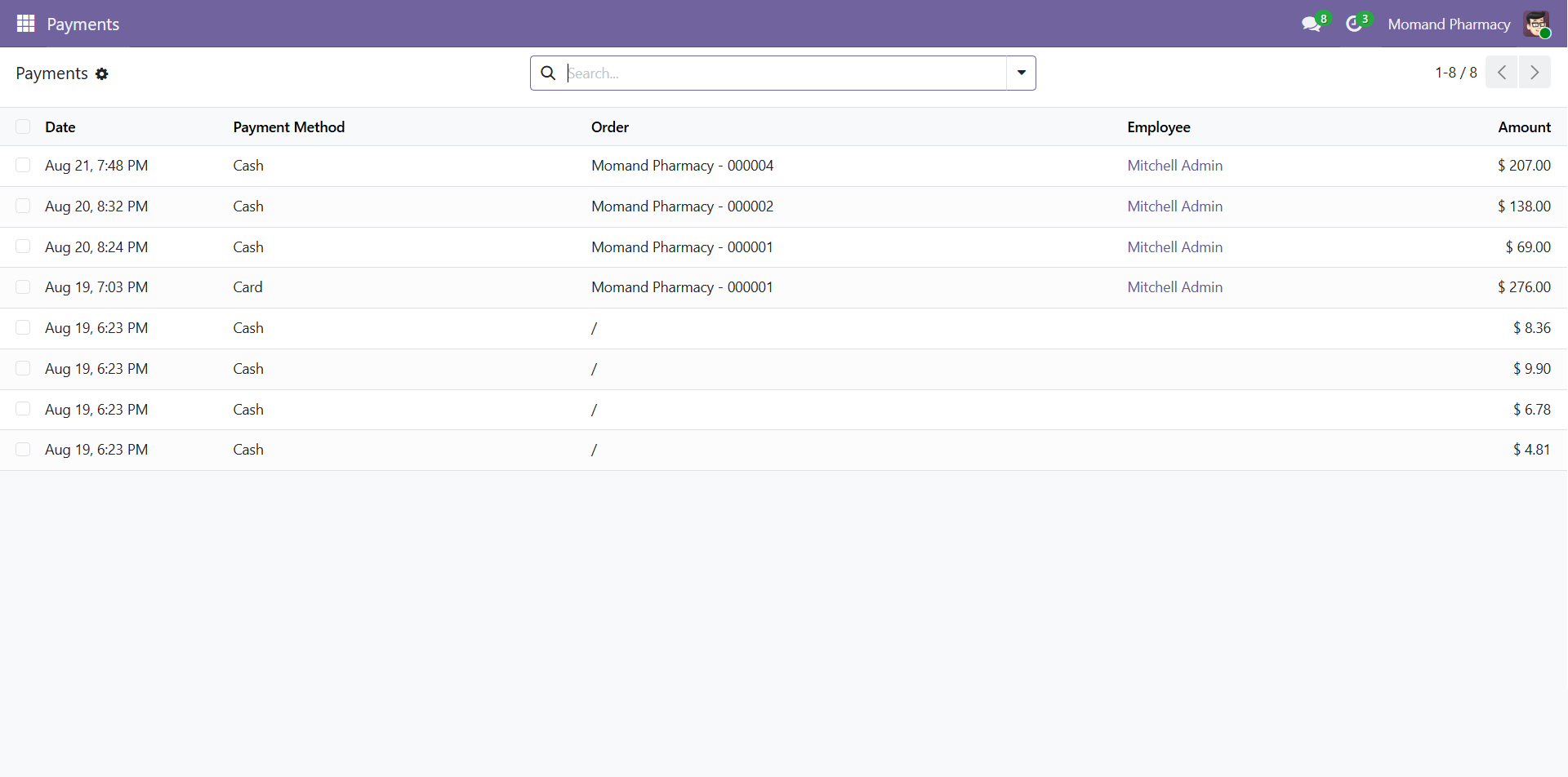Click the search magnifier icon
Screen dimensions: 1568x777
(548, 73)
